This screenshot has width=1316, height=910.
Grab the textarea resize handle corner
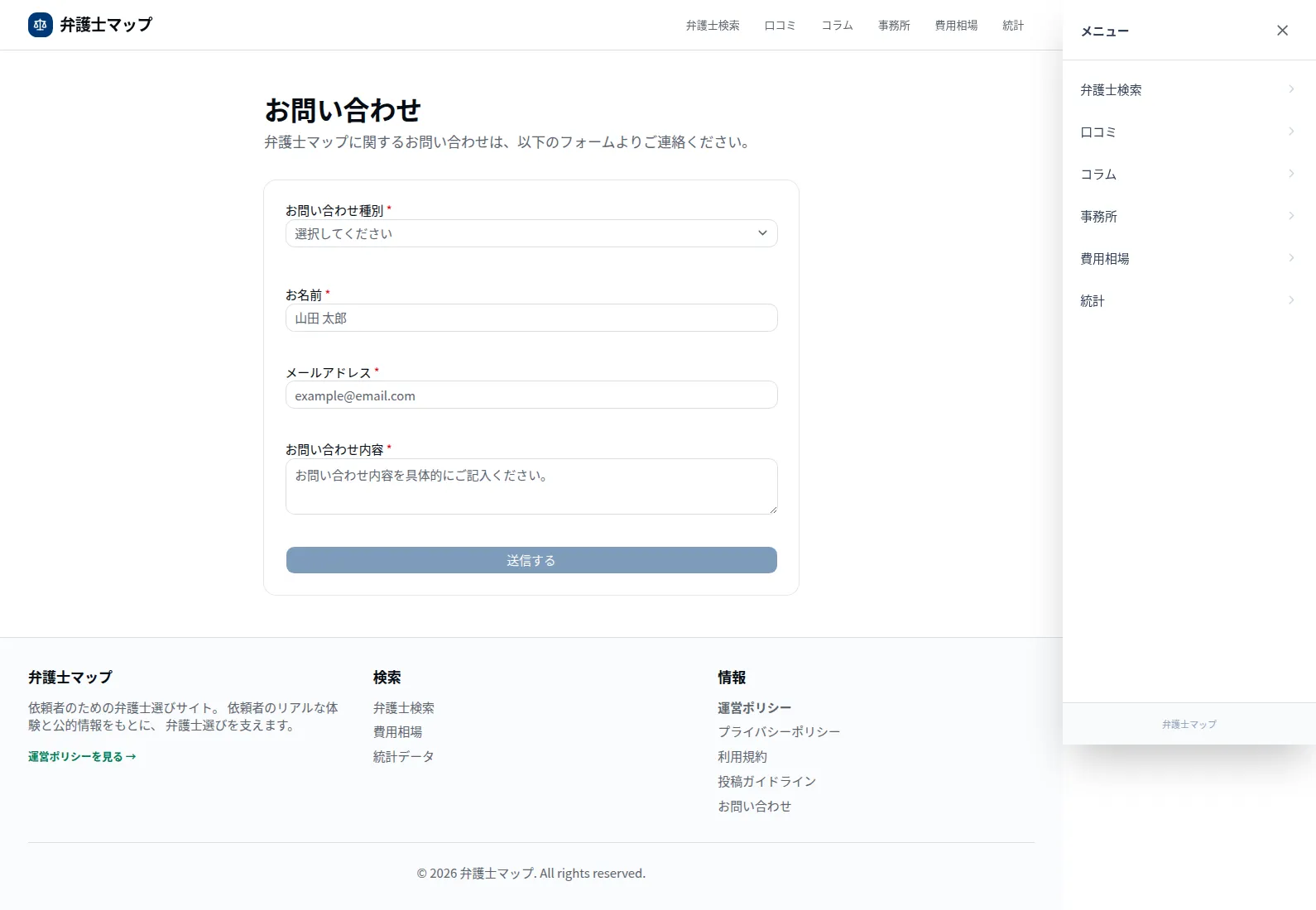click(773, 510)
